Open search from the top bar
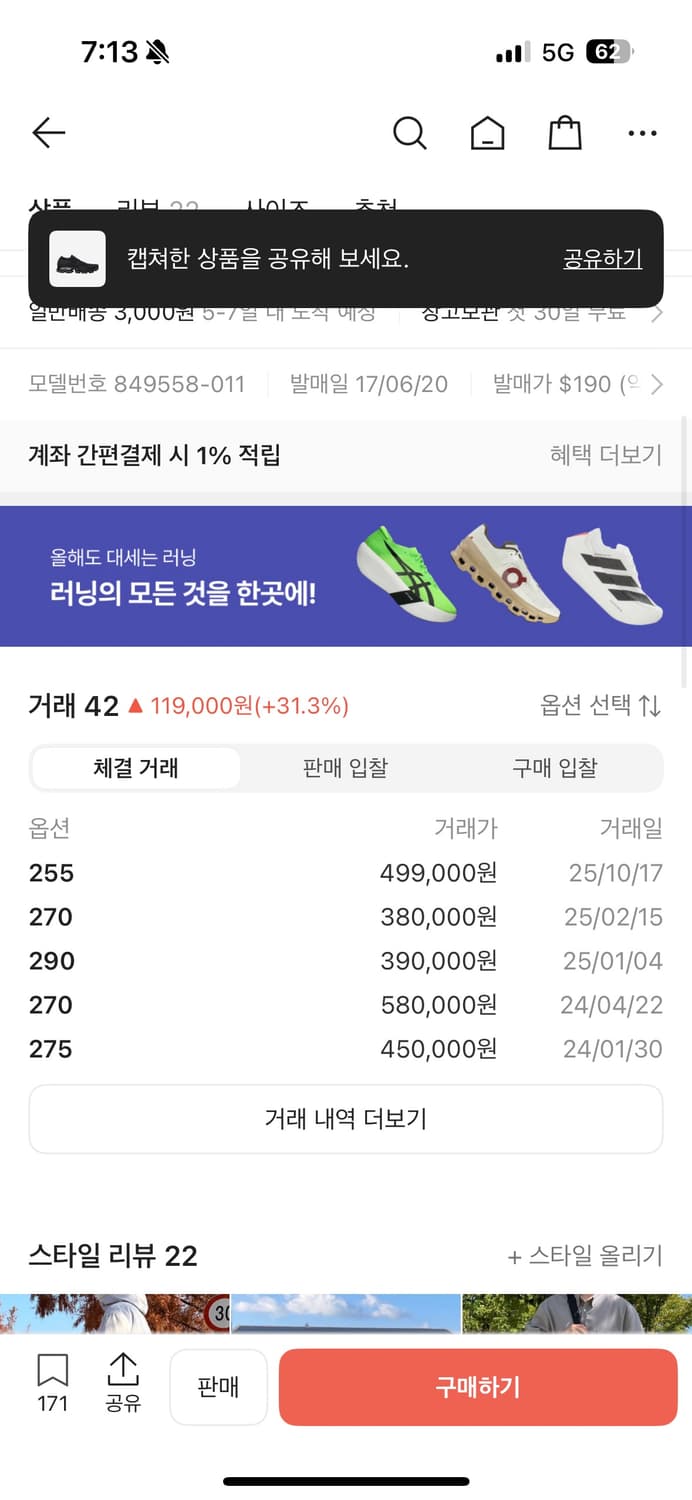 [x=410, y=132]
